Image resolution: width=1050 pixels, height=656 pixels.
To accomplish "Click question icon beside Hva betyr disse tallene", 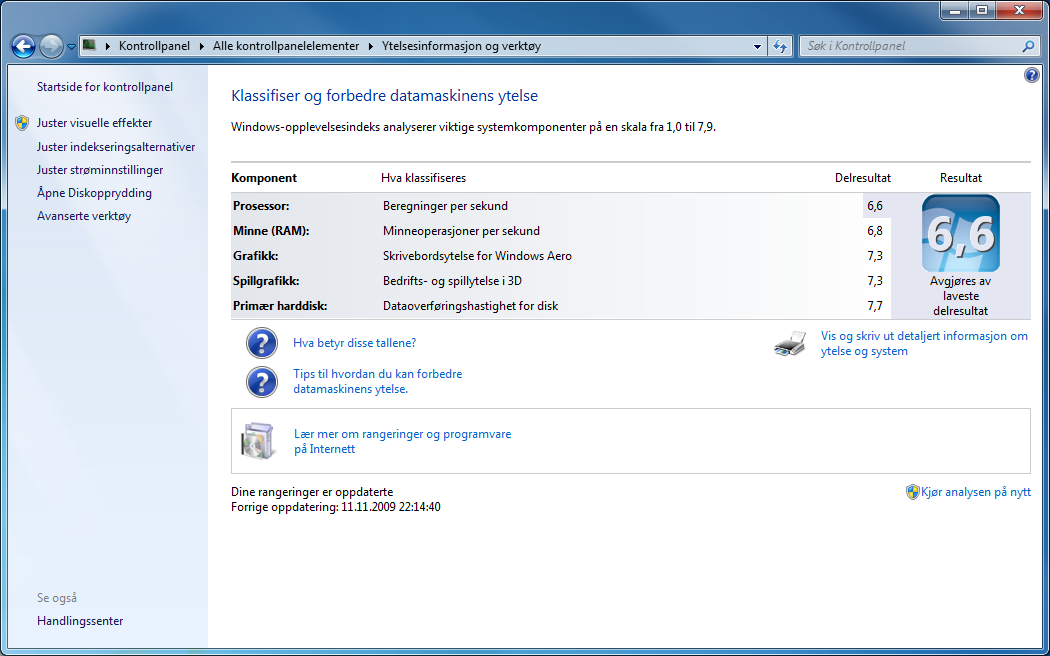I will click(x=262, y=343).
